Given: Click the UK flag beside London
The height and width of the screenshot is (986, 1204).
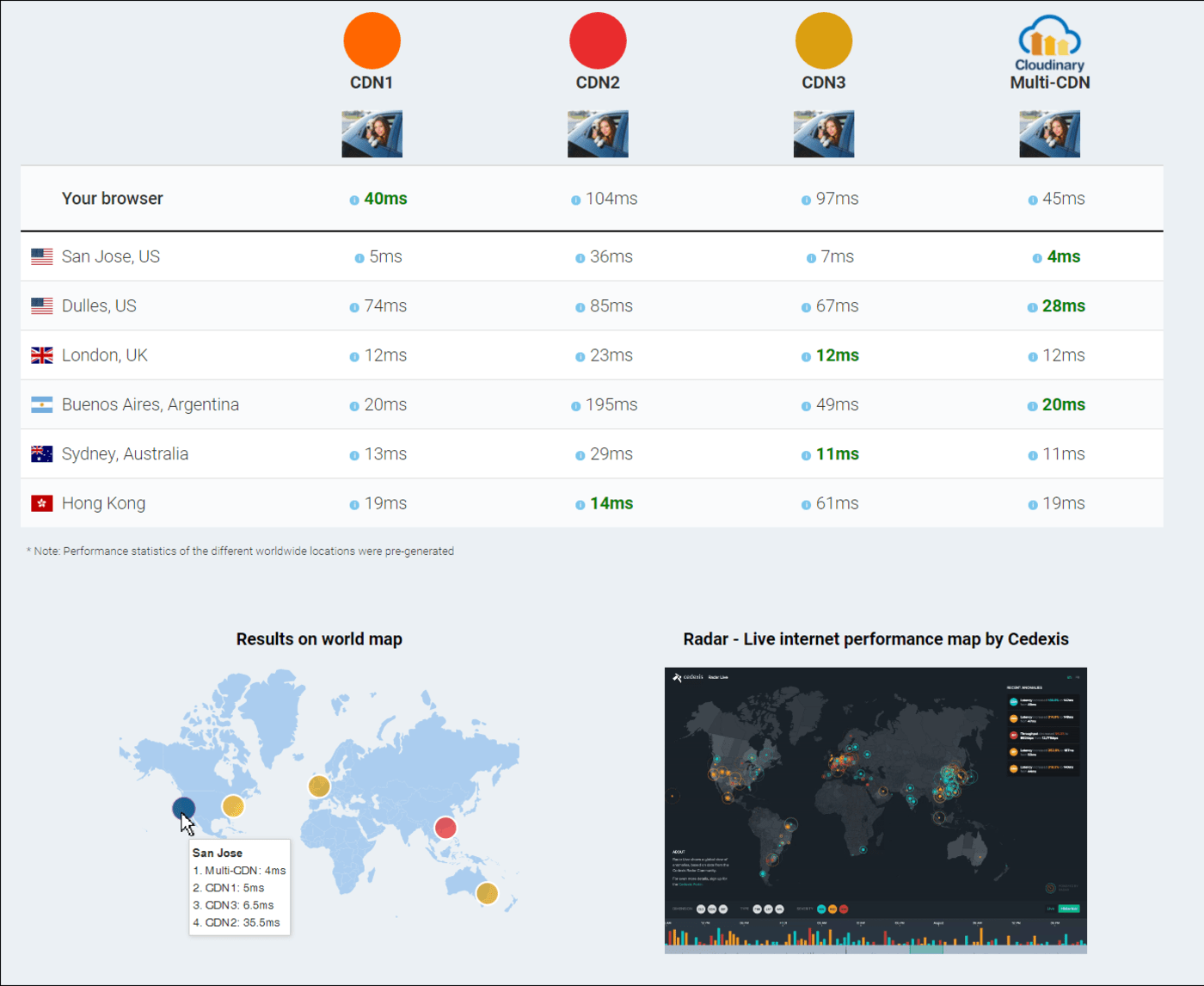Looking at the screenshot, I should (x=41, y=355).
